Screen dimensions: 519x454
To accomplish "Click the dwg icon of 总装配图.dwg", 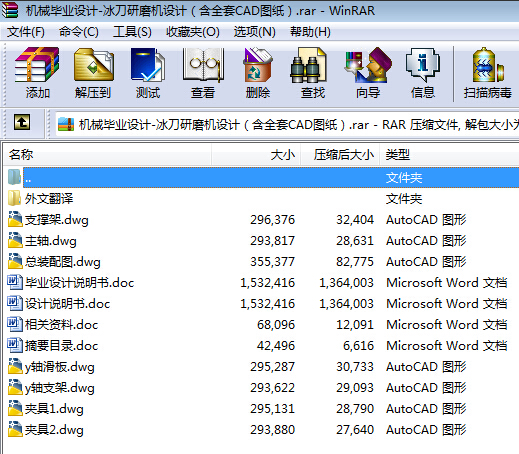I will point(15,261).
